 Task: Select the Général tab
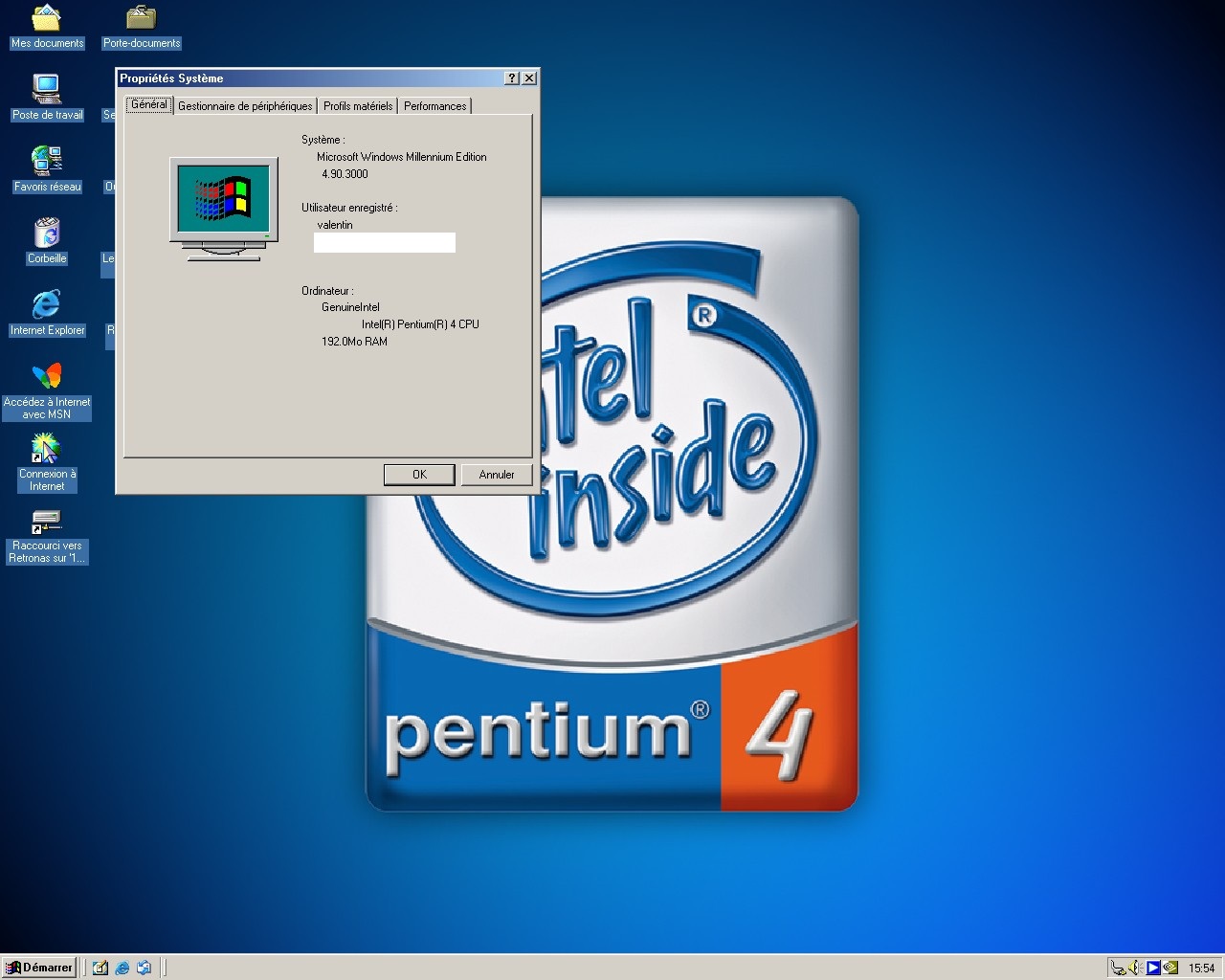148,105
